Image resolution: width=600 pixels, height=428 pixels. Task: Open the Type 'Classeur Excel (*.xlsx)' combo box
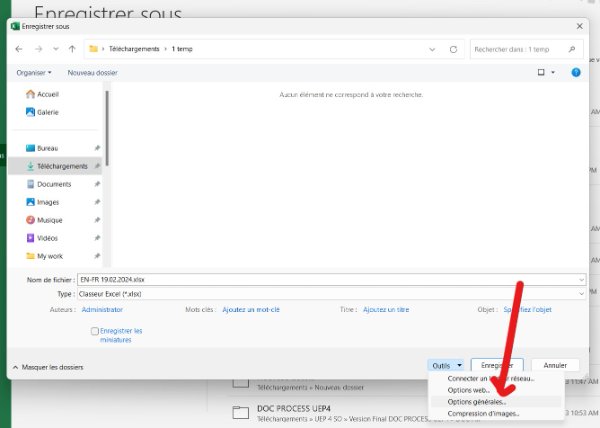pyautogui.click(x=331, y=294)
